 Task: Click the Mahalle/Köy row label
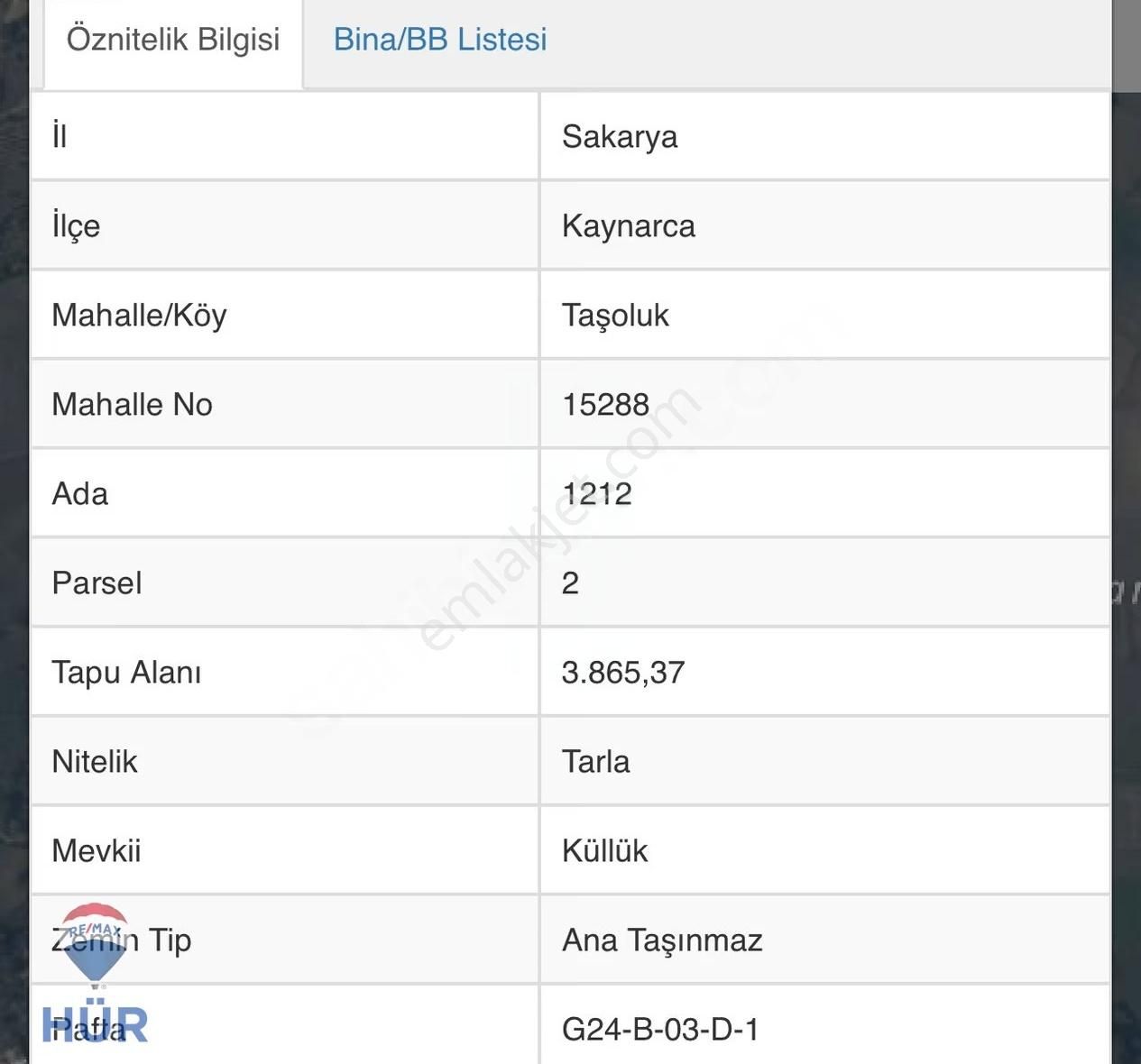(139, 316)
